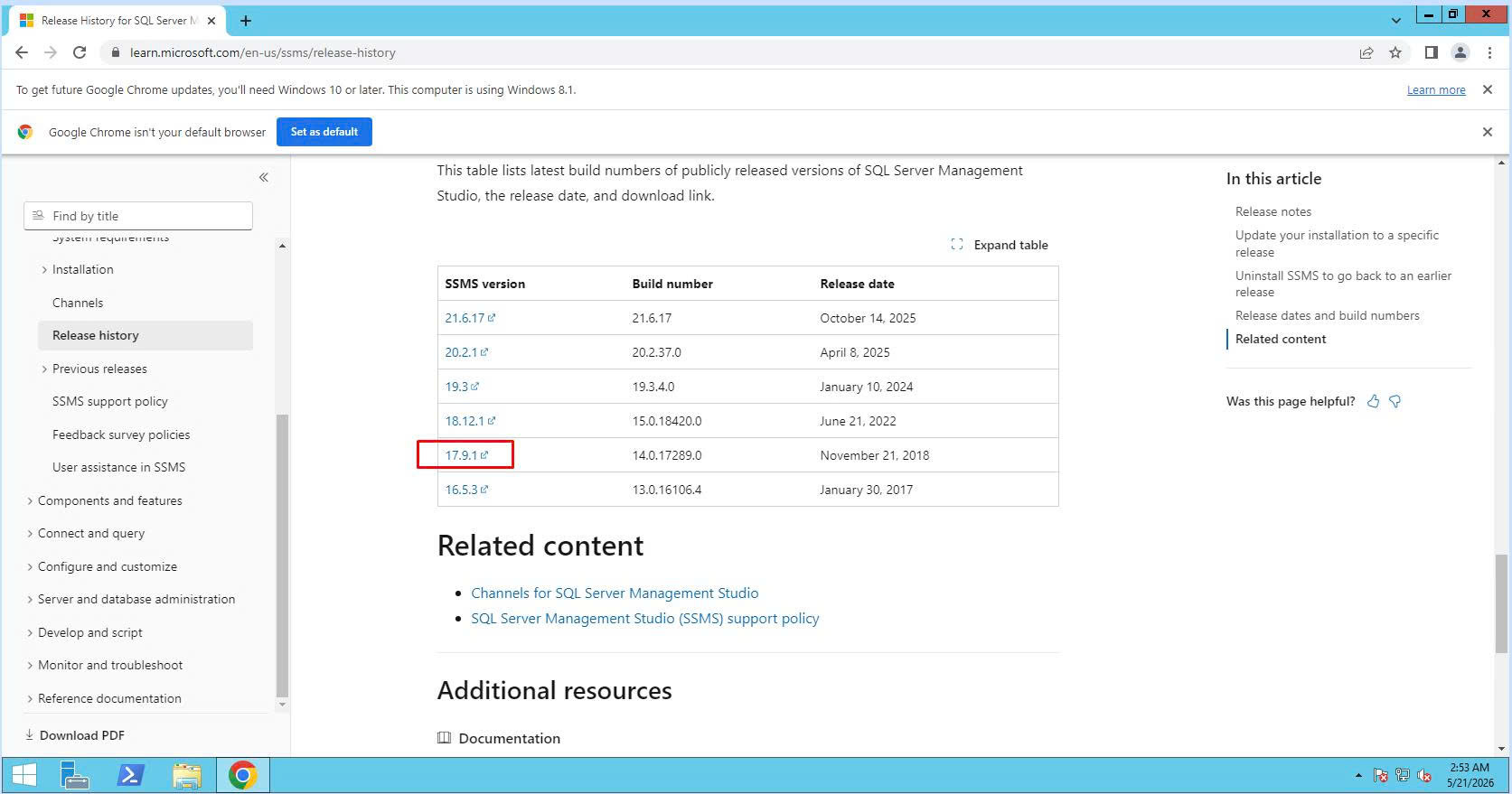View the site info lock icon
This screenshot has width=1512, height=794.
pos(115,52)
